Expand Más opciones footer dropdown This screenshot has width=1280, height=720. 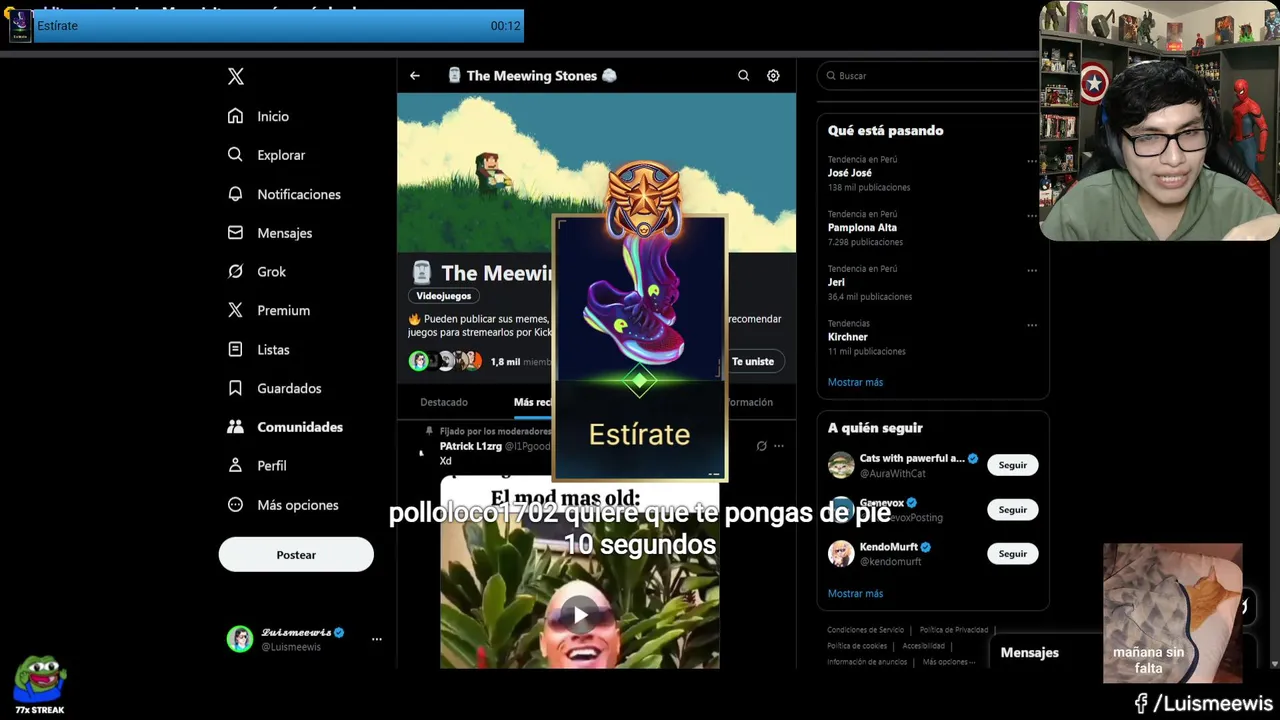[x=948, y=662]
